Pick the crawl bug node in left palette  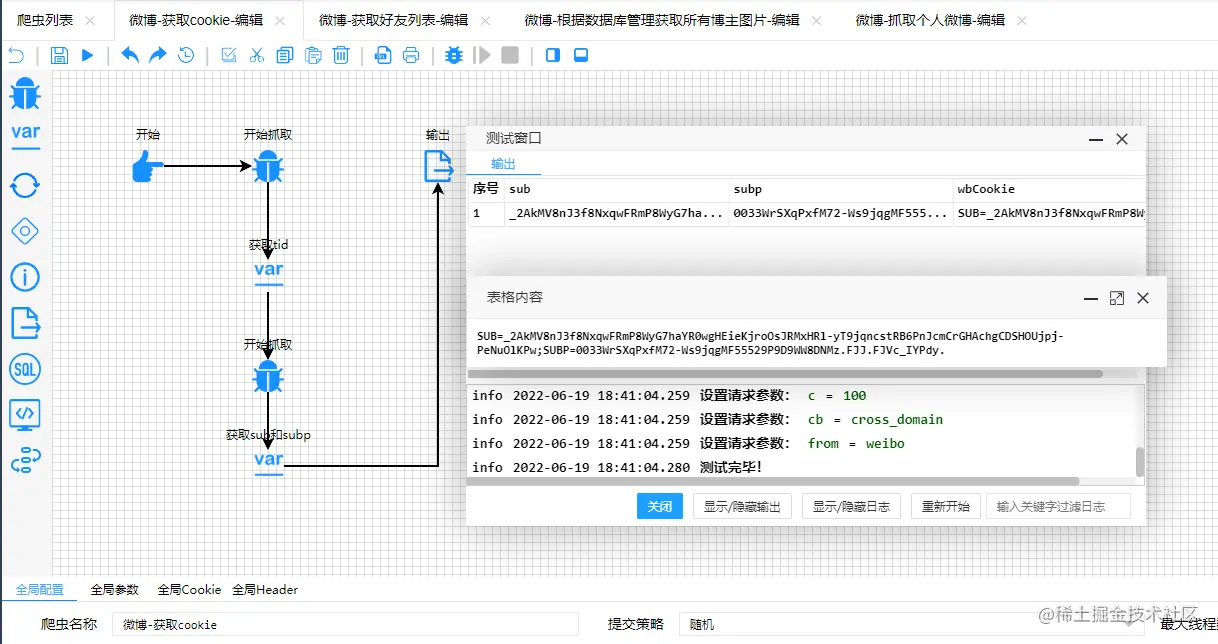tap(25, 94)
